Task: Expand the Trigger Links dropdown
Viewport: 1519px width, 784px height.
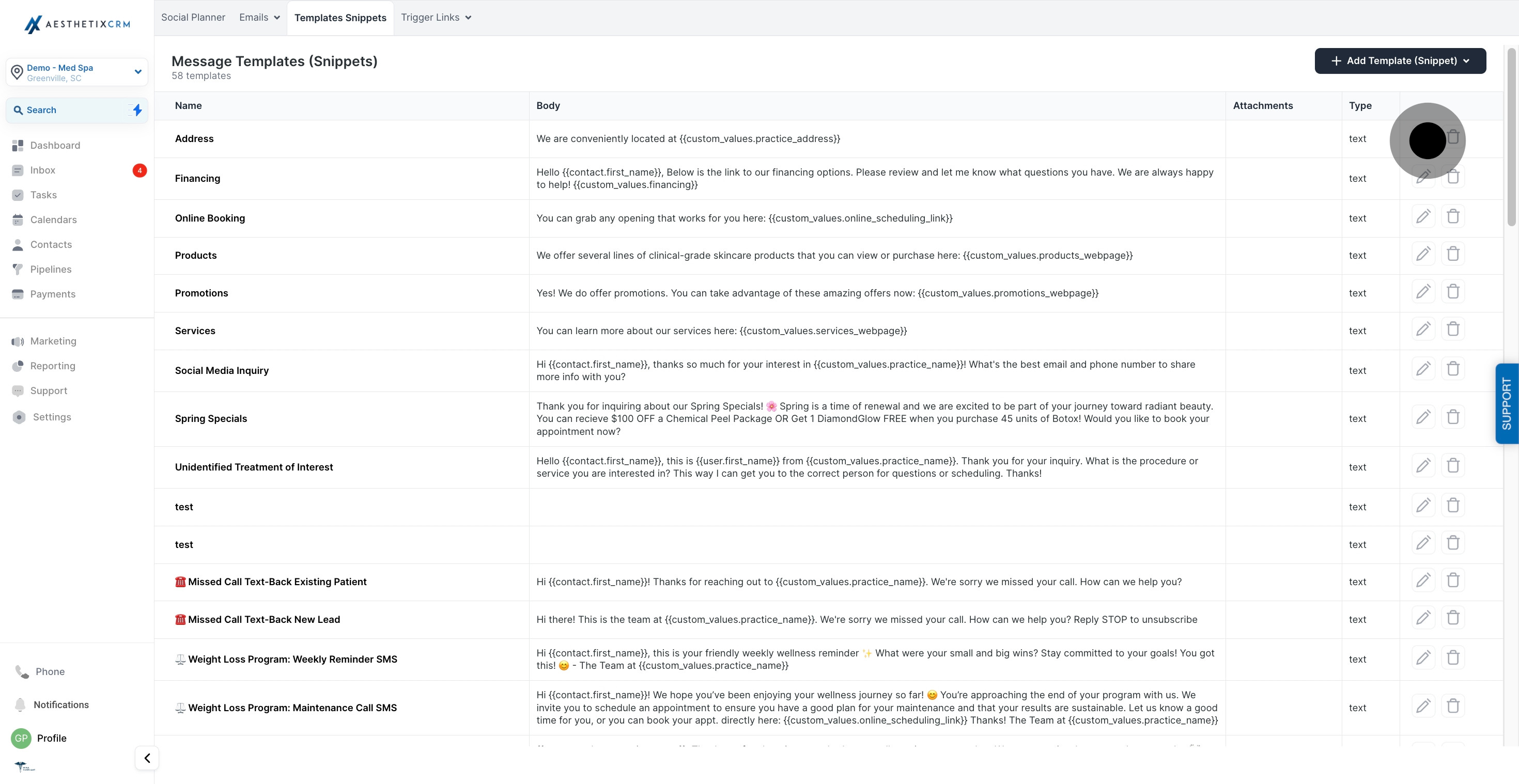Action: [436, 18]
